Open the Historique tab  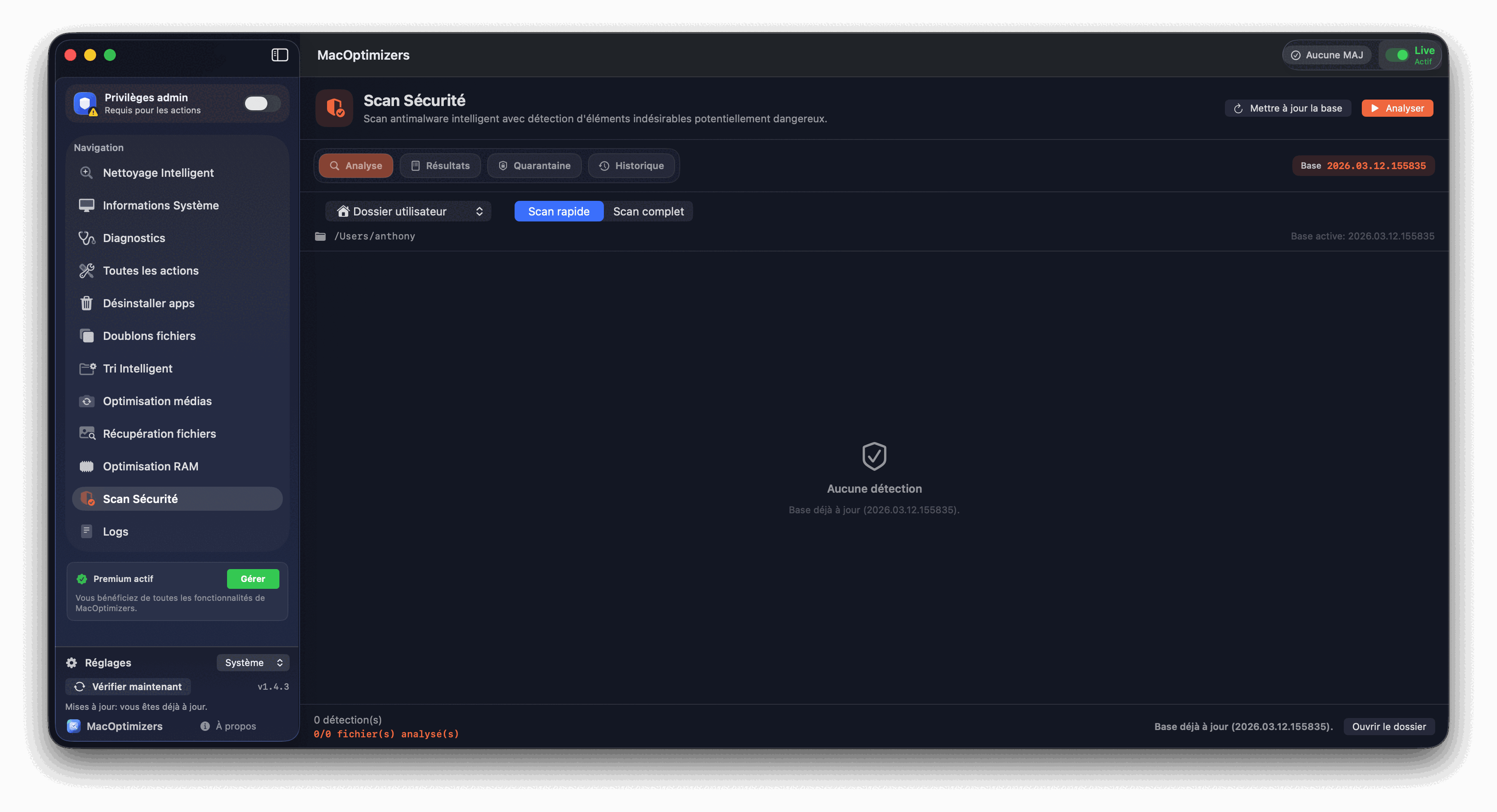(632, 165)
